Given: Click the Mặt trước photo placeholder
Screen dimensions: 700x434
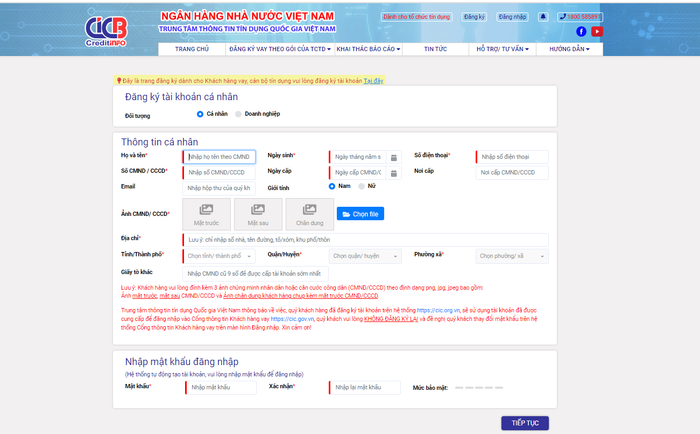Looking at the screenshot, I should [x=206, y=213].
